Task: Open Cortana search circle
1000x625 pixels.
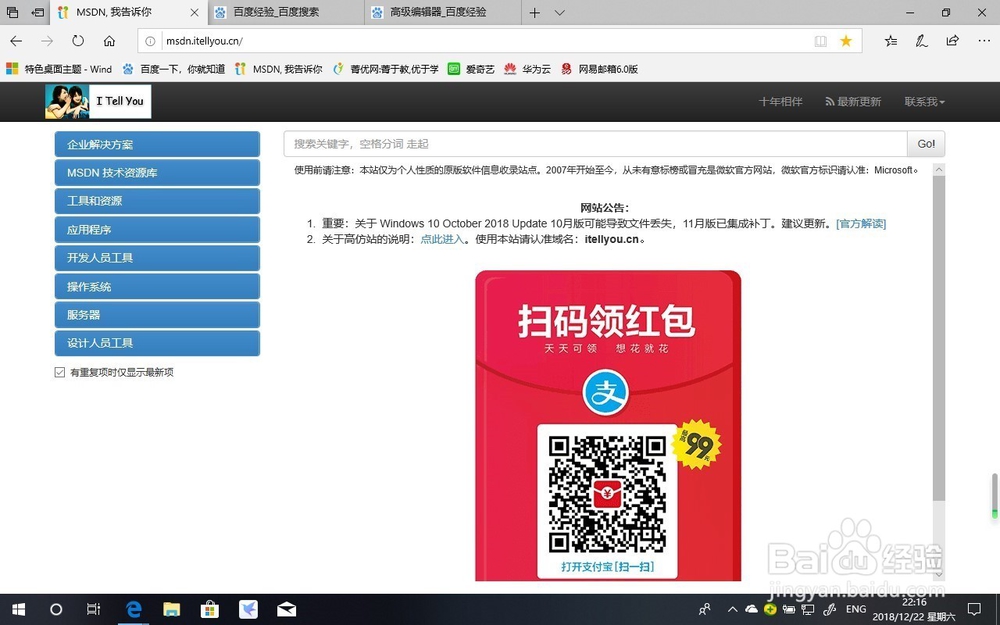Action: point(56,609)
